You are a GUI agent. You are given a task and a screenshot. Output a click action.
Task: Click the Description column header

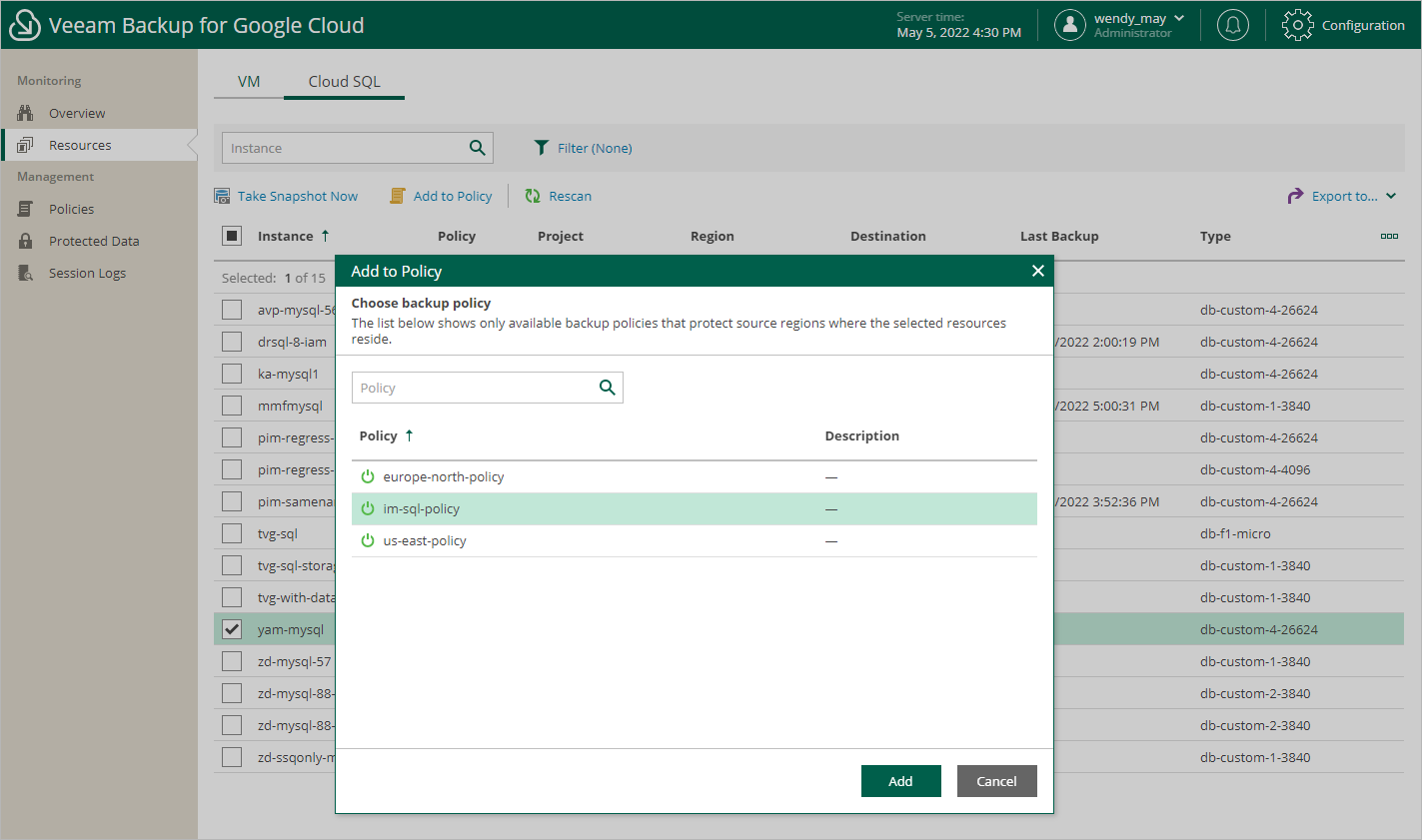pos(861,435)
